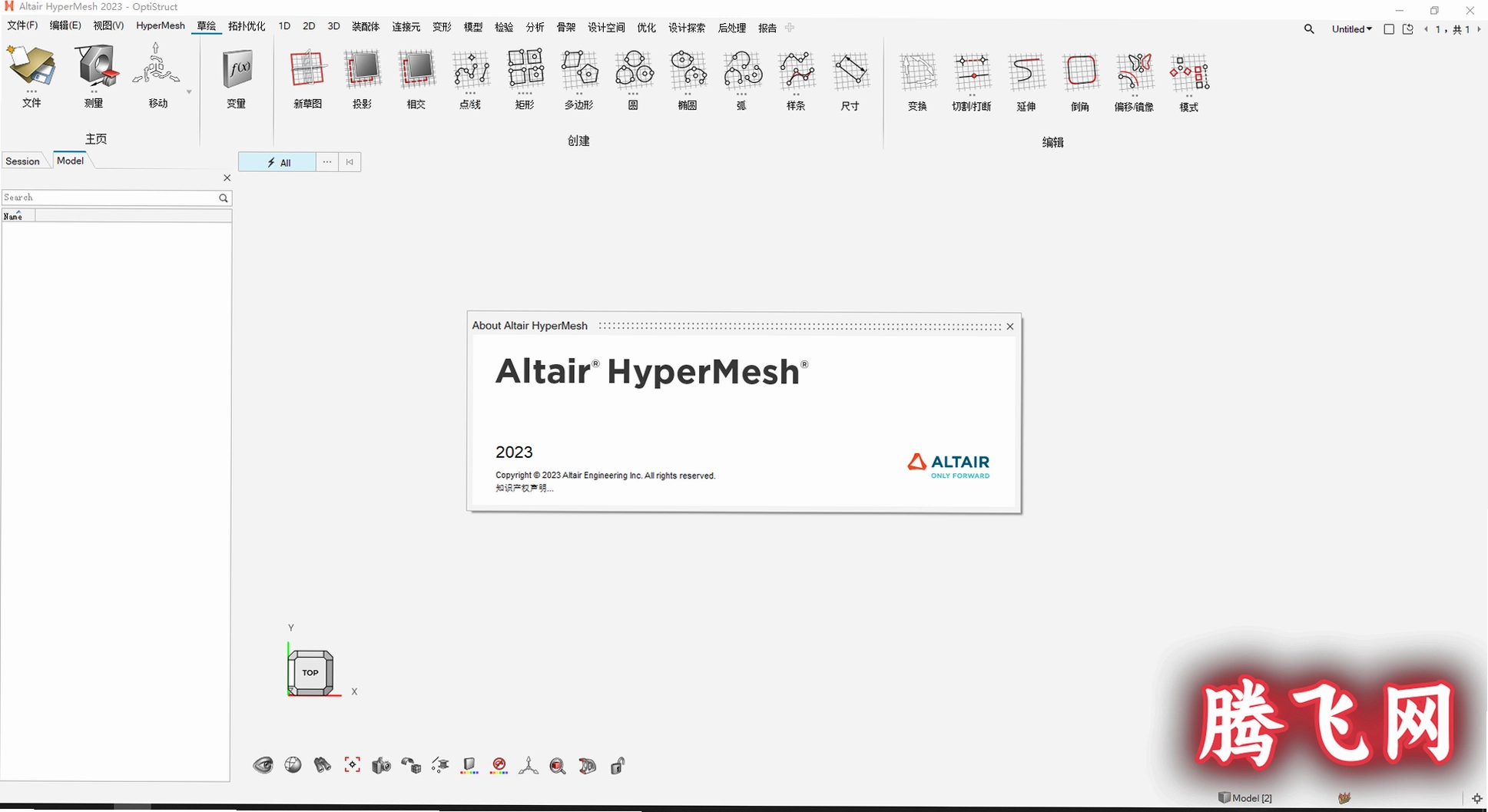Click the collapse arrow beside selector bar
The width and height of the screenshot is (1488, 812).
[350, 162]
